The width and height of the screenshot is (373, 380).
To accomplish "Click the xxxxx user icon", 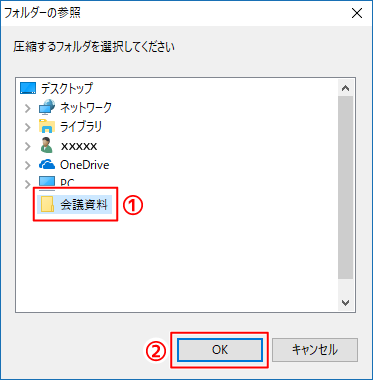I will (46, 146).
